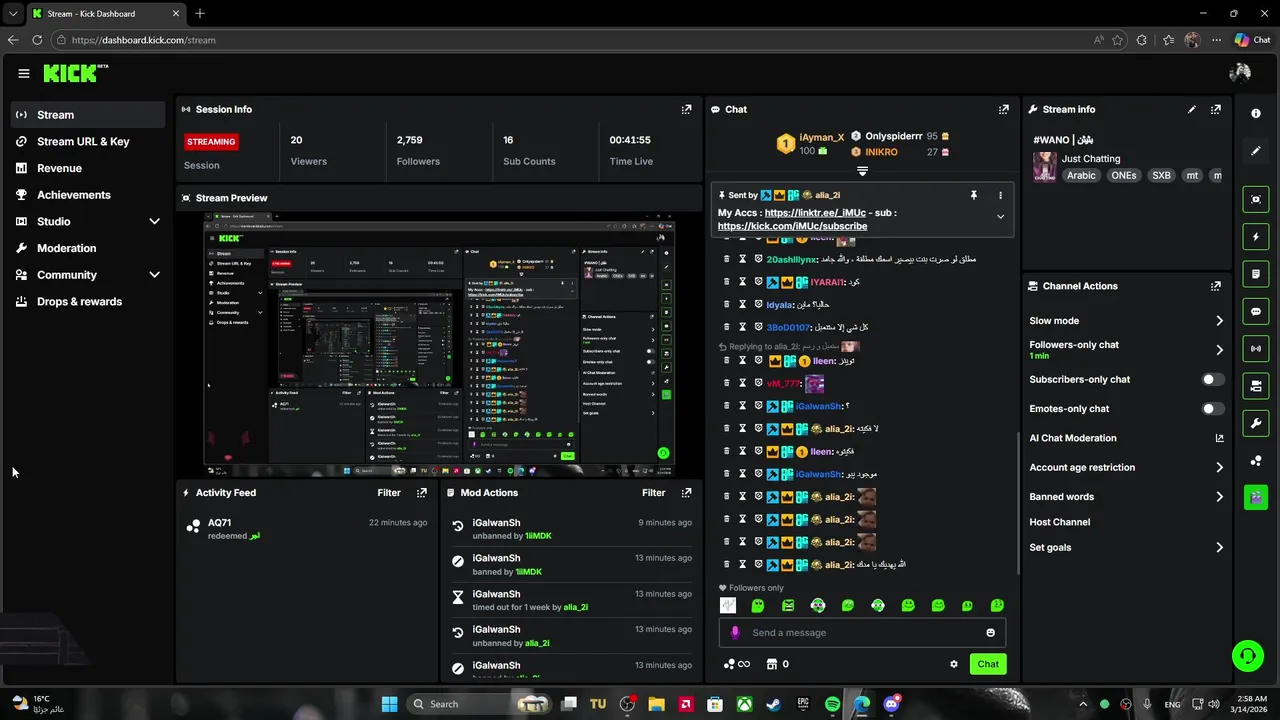Image resolution: width=1280 pixels, height=720 pixels.
Task: Open Moderation page
Action: coord(88,248)
